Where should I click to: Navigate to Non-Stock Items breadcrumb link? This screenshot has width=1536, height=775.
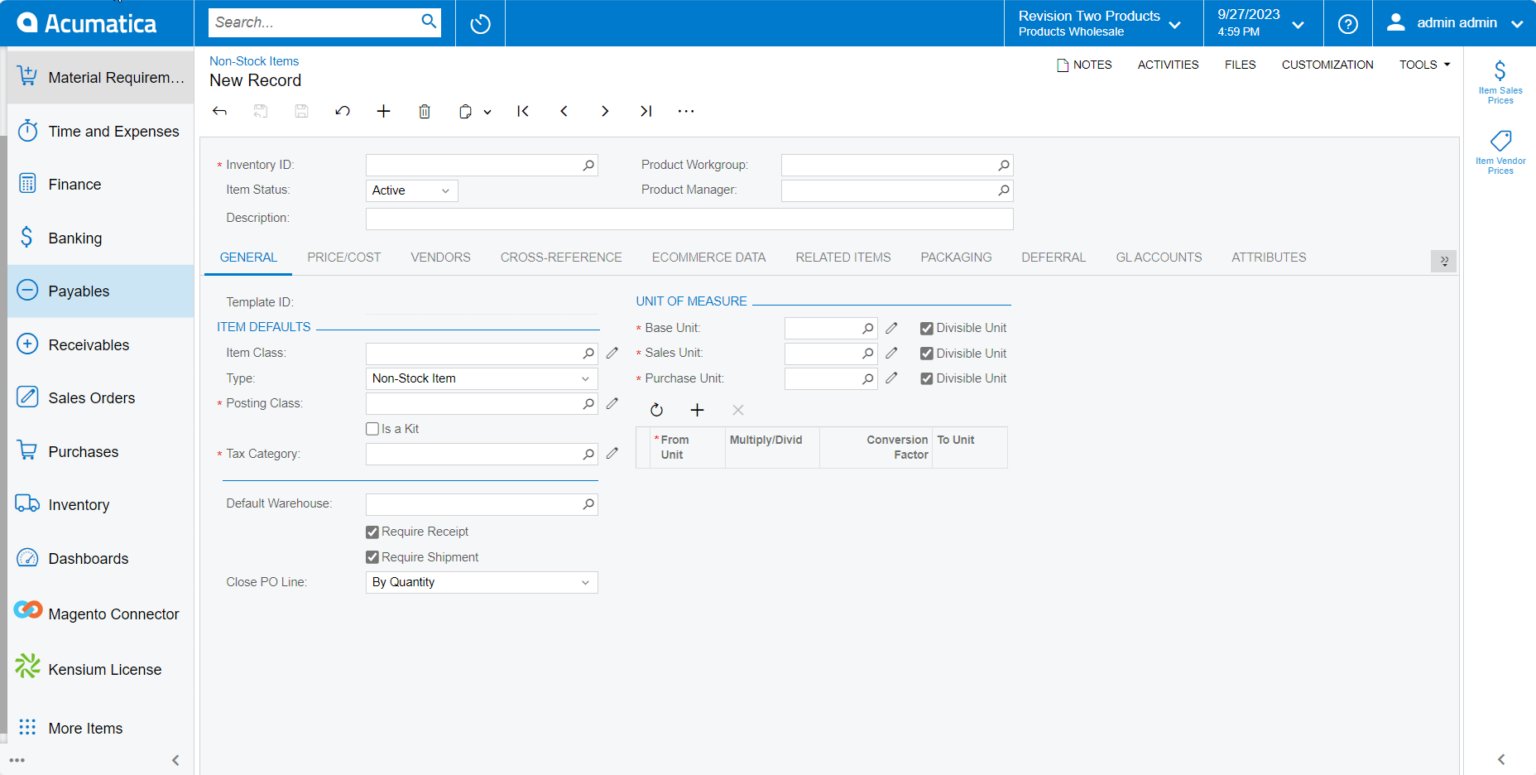point(253,60)
